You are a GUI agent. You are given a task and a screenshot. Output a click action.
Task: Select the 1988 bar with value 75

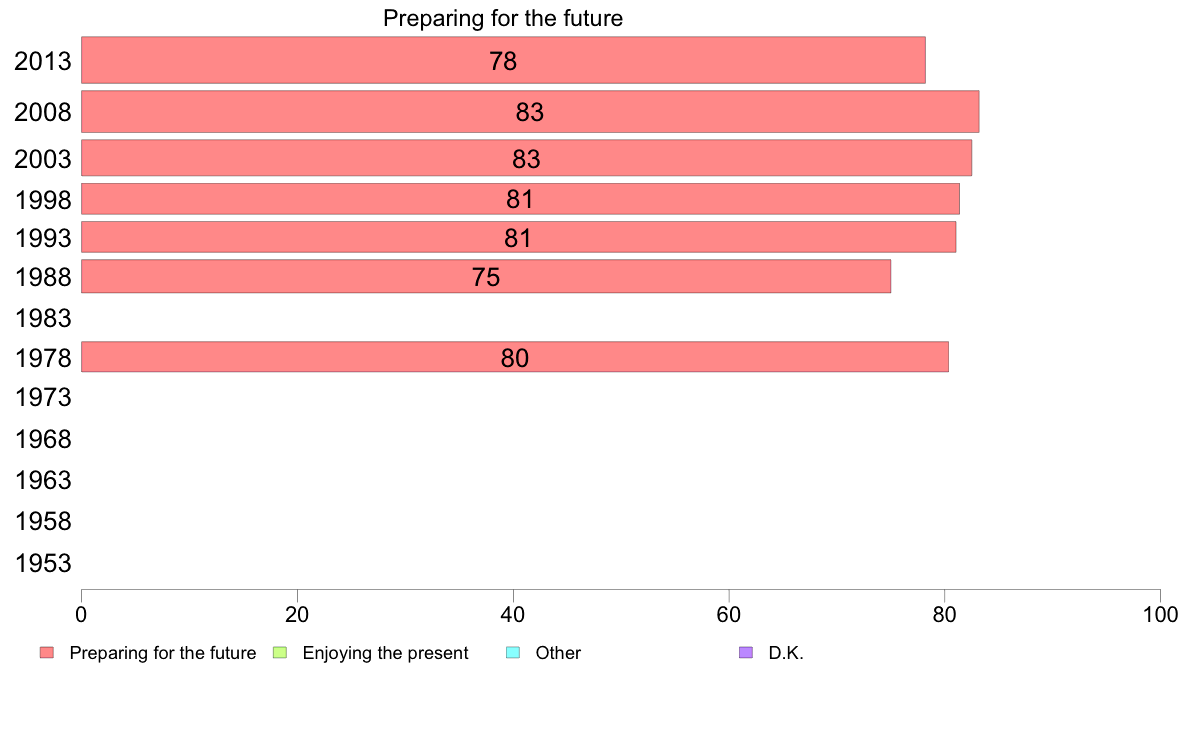[486, 276]
